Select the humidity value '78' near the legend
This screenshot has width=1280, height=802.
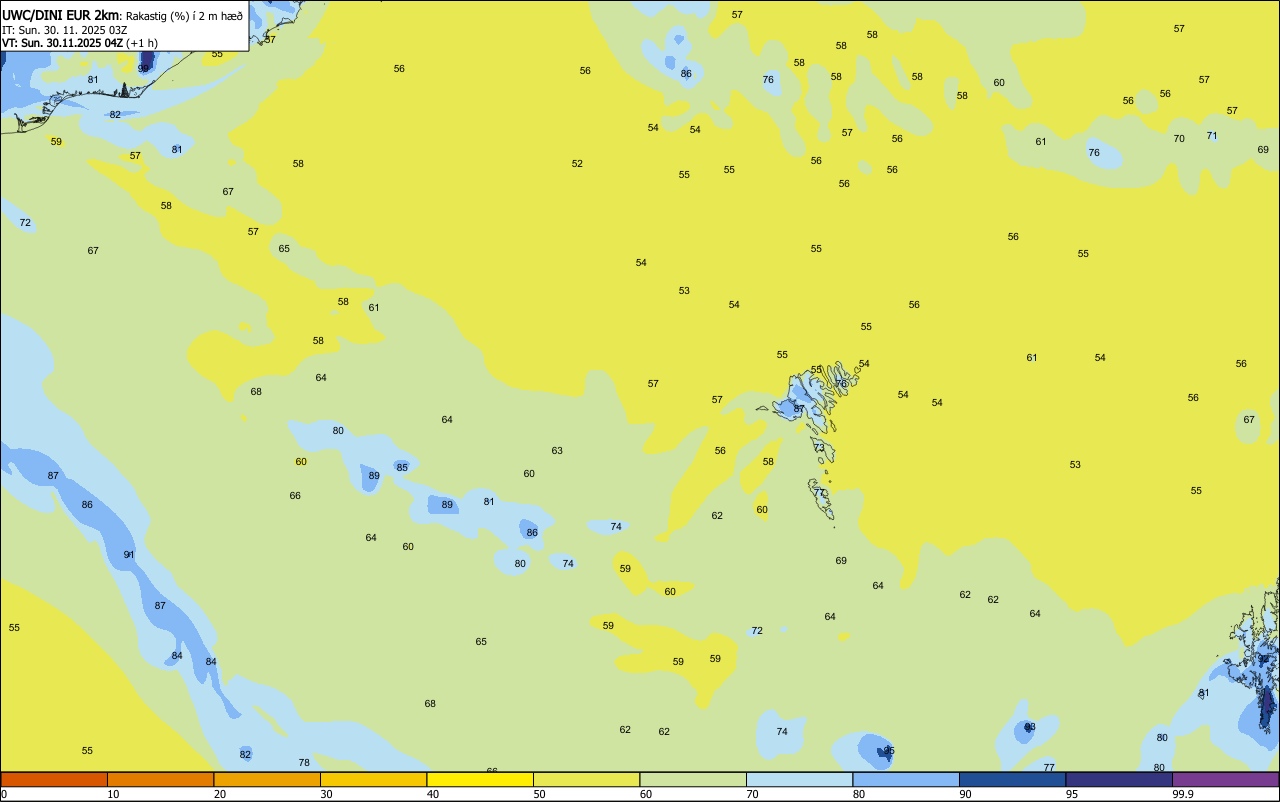click(x=304, y=763)
